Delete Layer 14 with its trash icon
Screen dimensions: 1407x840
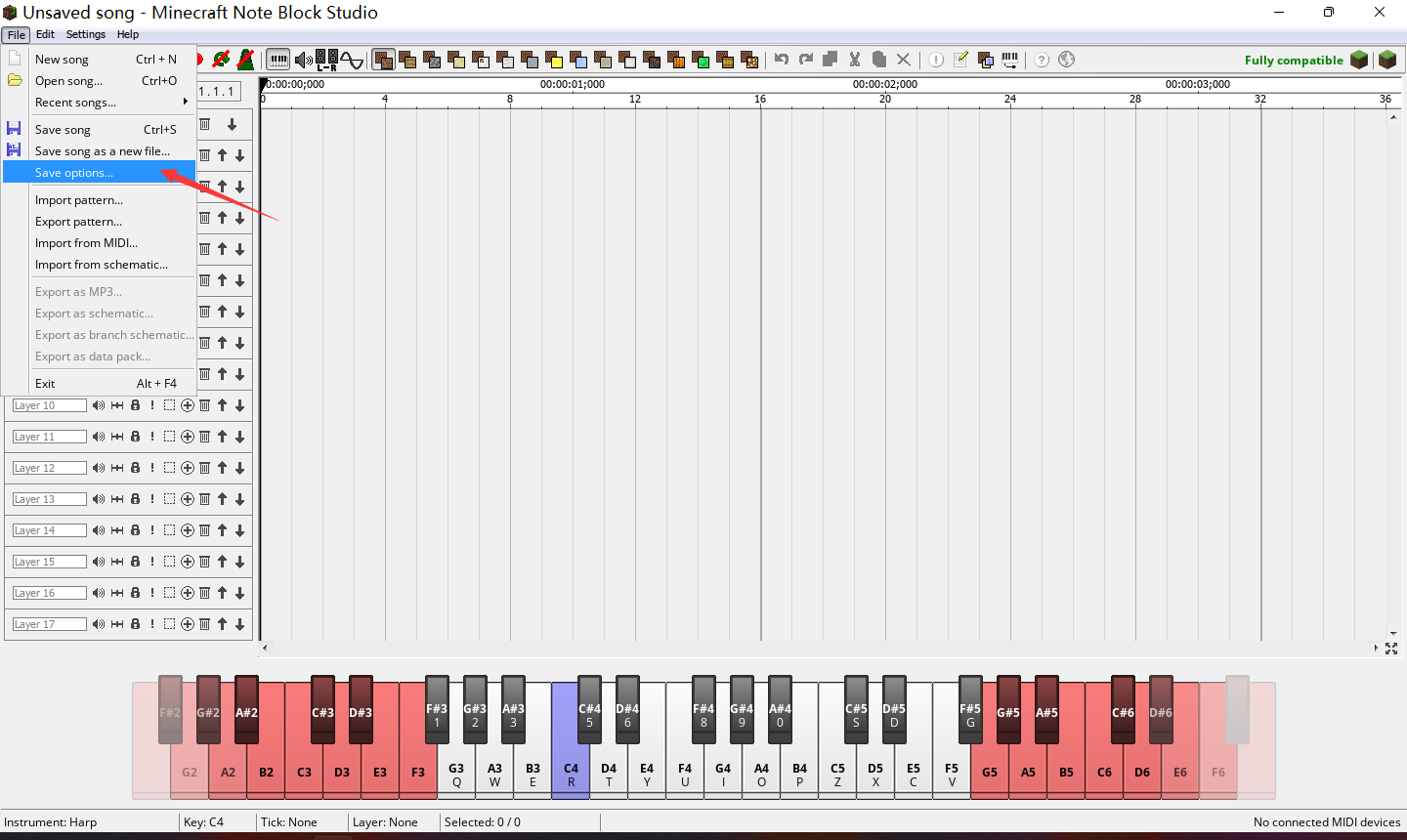(204, 530)
